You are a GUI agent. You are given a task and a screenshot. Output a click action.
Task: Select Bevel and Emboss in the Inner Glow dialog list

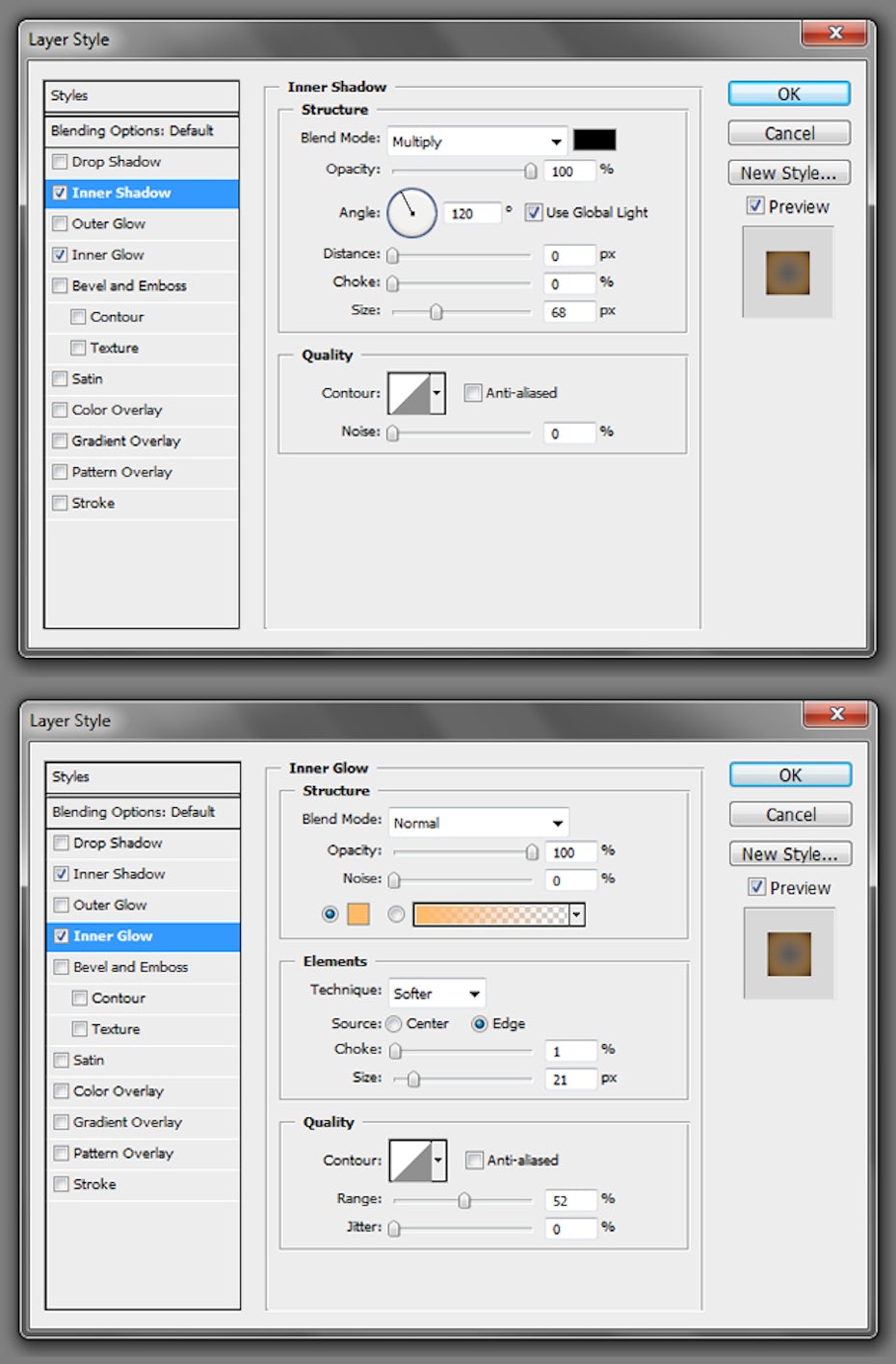[130, 967]
